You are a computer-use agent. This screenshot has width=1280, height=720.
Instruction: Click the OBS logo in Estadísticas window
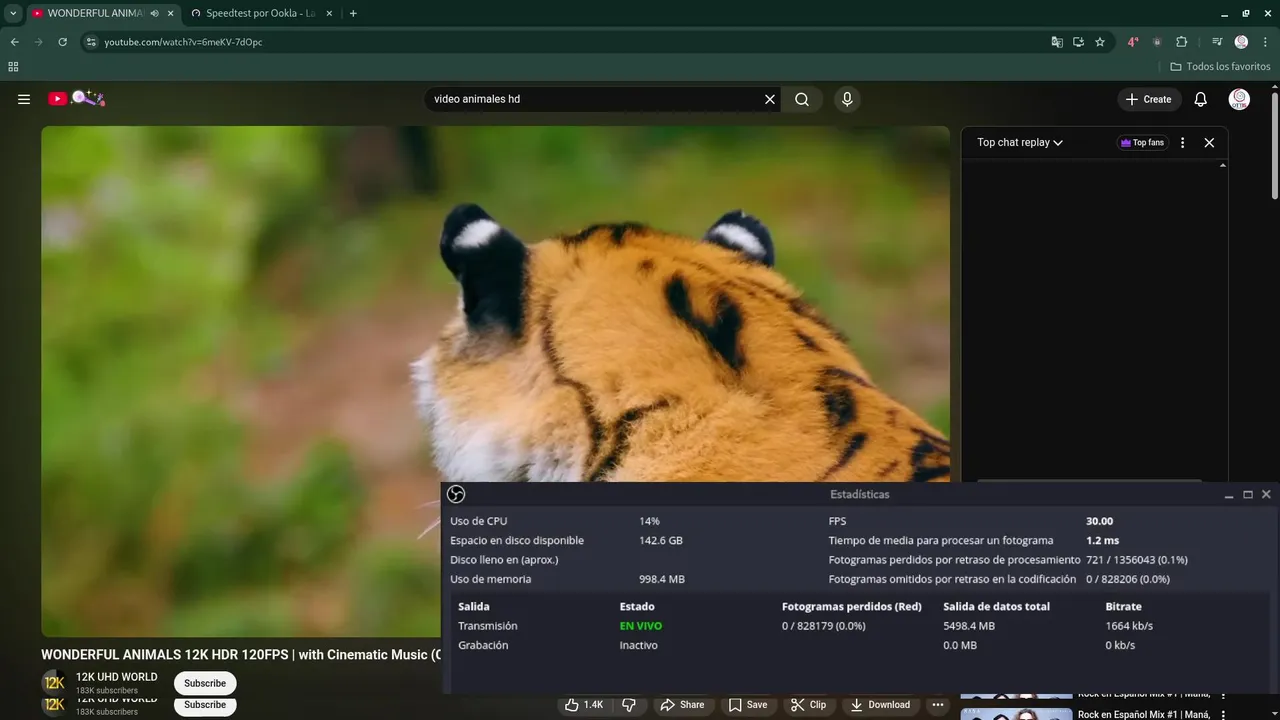[456, 494]
